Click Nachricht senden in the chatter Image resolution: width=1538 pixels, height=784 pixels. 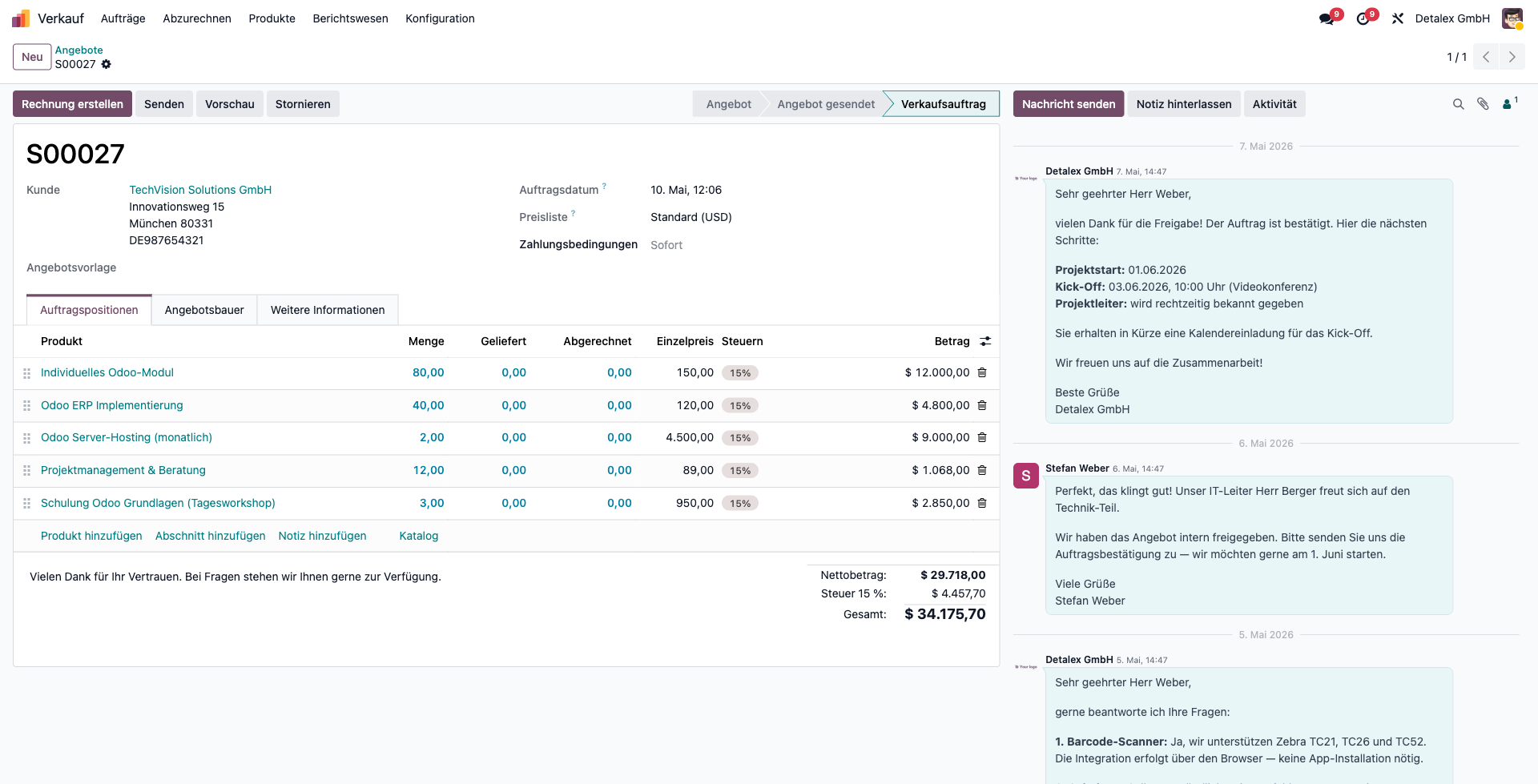click(1069, 104)
